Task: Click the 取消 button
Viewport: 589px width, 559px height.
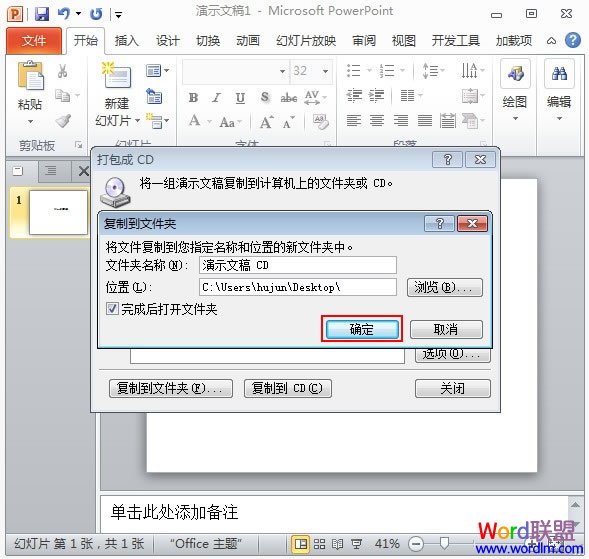Action: pyautogui.click(x=446, y=329)
